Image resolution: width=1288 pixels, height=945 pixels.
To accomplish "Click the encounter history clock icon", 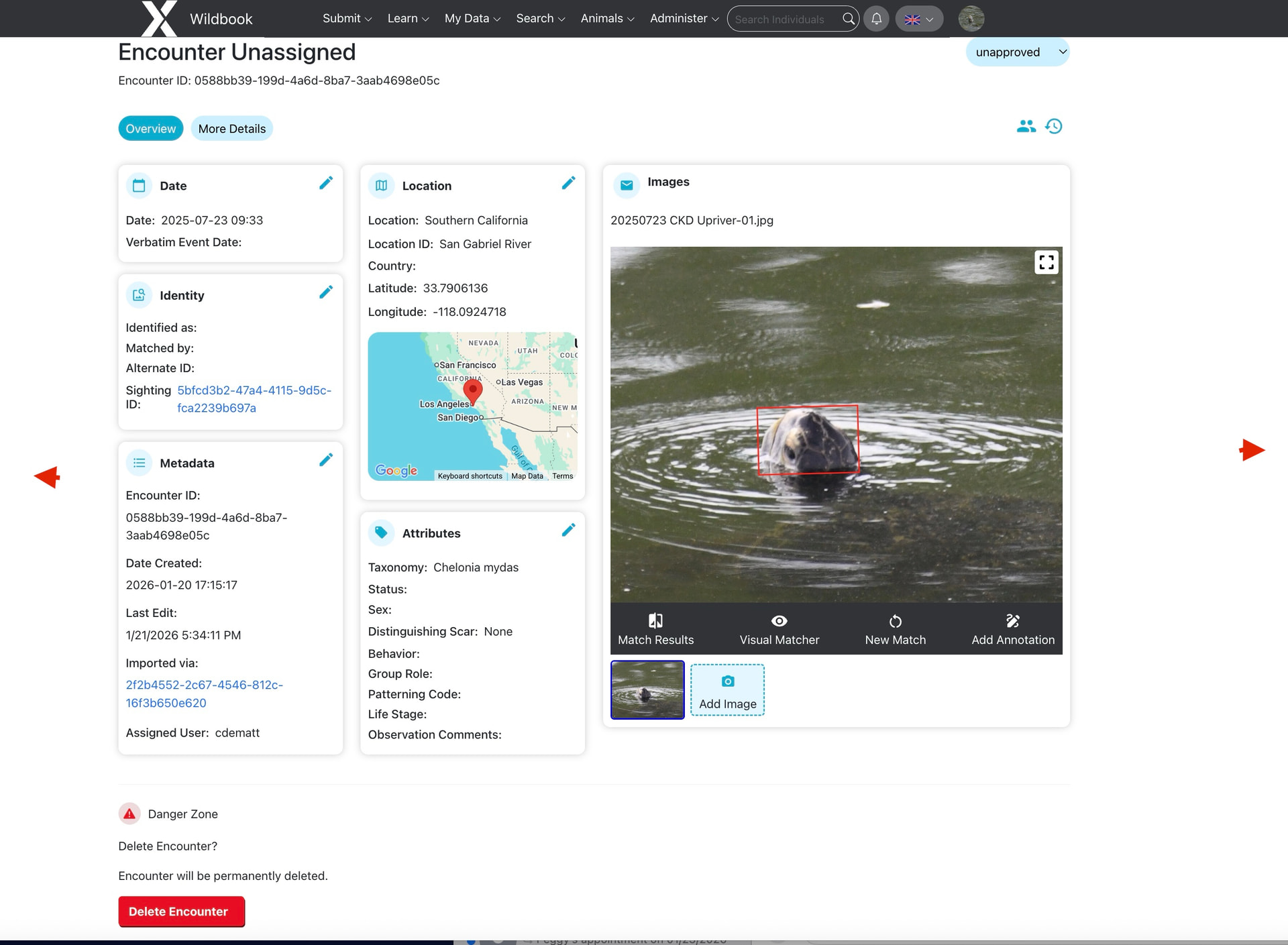I will click(1054, 126).
